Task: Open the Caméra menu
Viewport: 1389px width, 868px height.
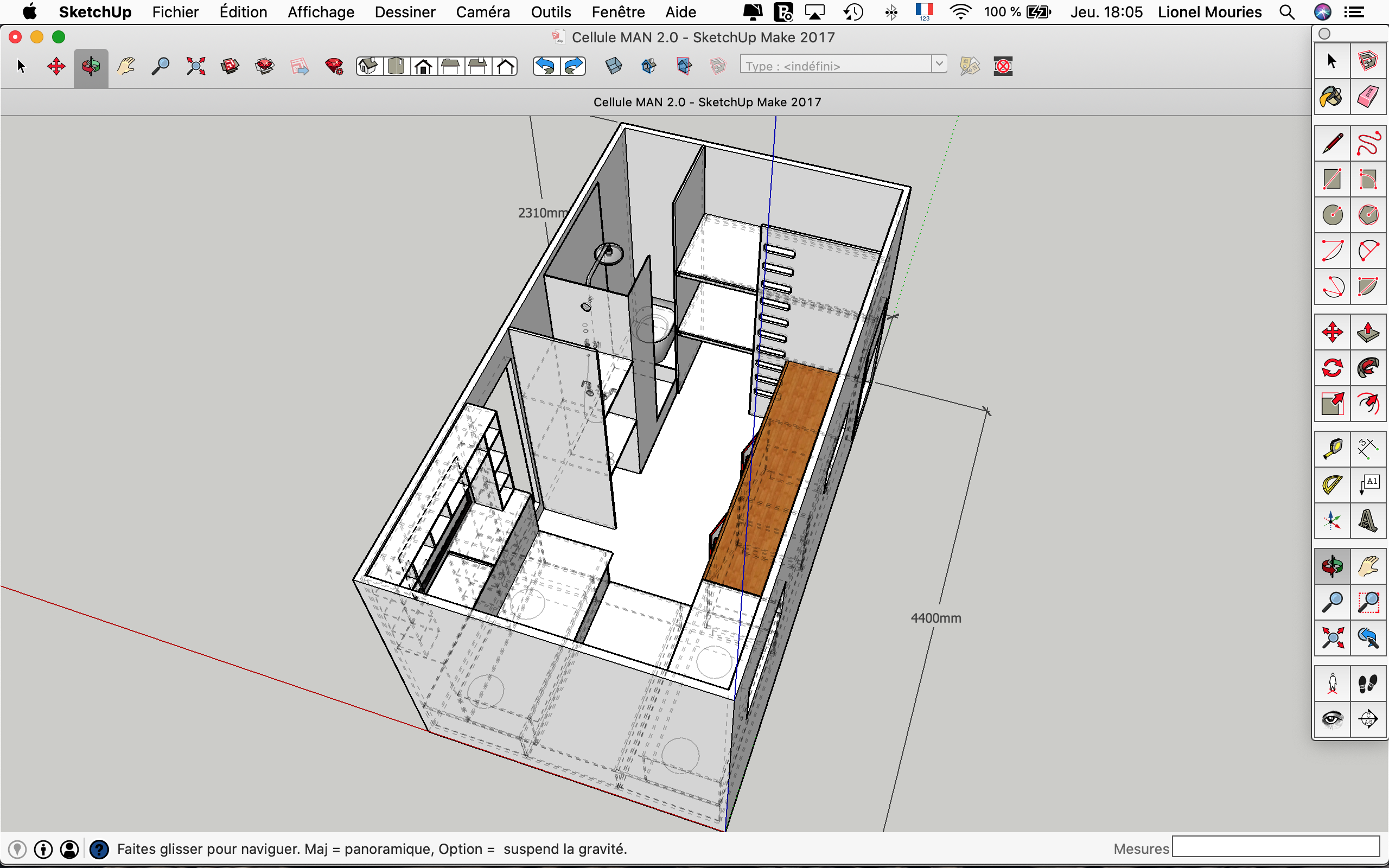Action: click(x=483, y=12)
